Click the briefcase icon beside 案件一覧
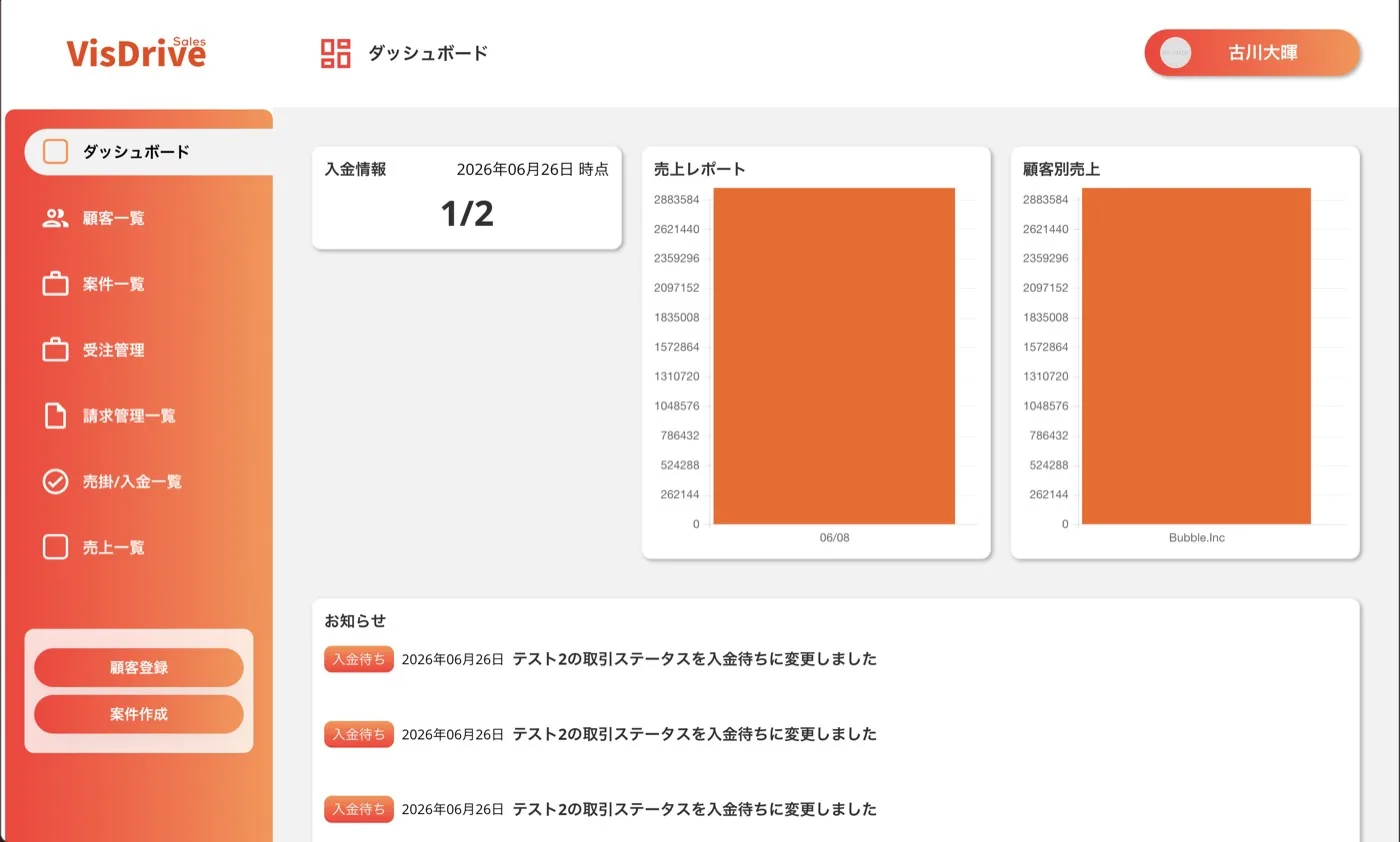The width and height of the screenshot is (1400, 842). [x=55, y=284]
